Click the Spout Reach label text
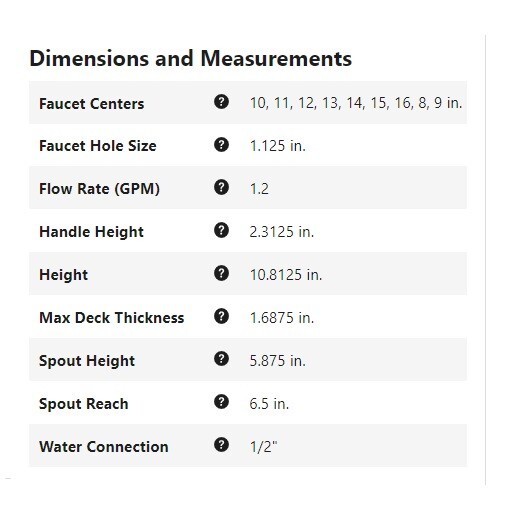The image size is (510, 512). click(84, 404)
